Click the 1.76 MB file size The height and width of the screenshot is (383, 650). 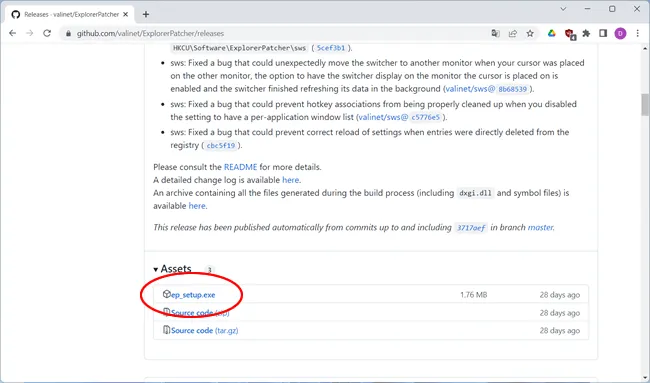[x=473, y=295]
